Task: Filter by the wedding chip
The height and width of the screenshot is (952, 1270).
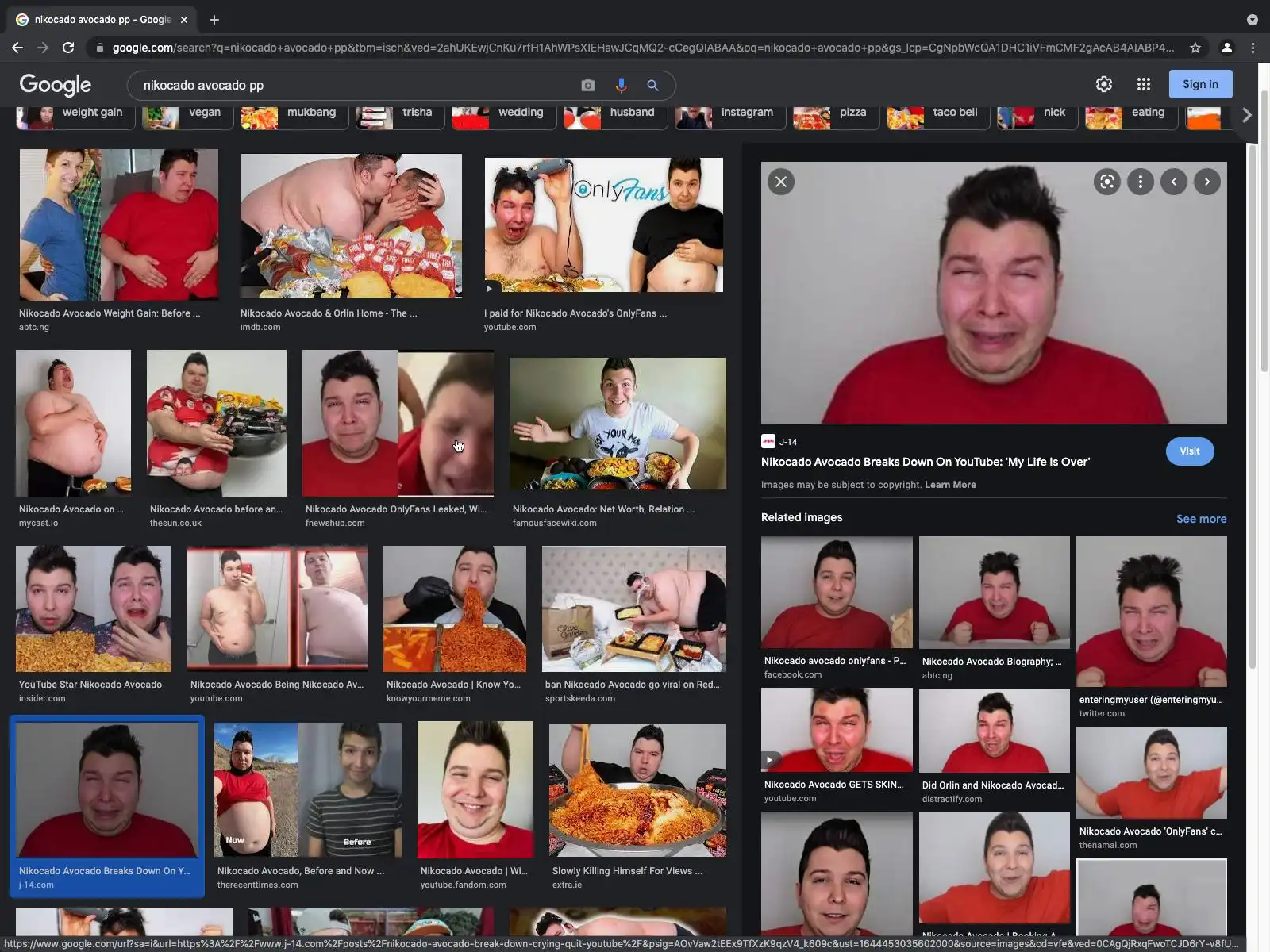Action: (x=503, y=116)
